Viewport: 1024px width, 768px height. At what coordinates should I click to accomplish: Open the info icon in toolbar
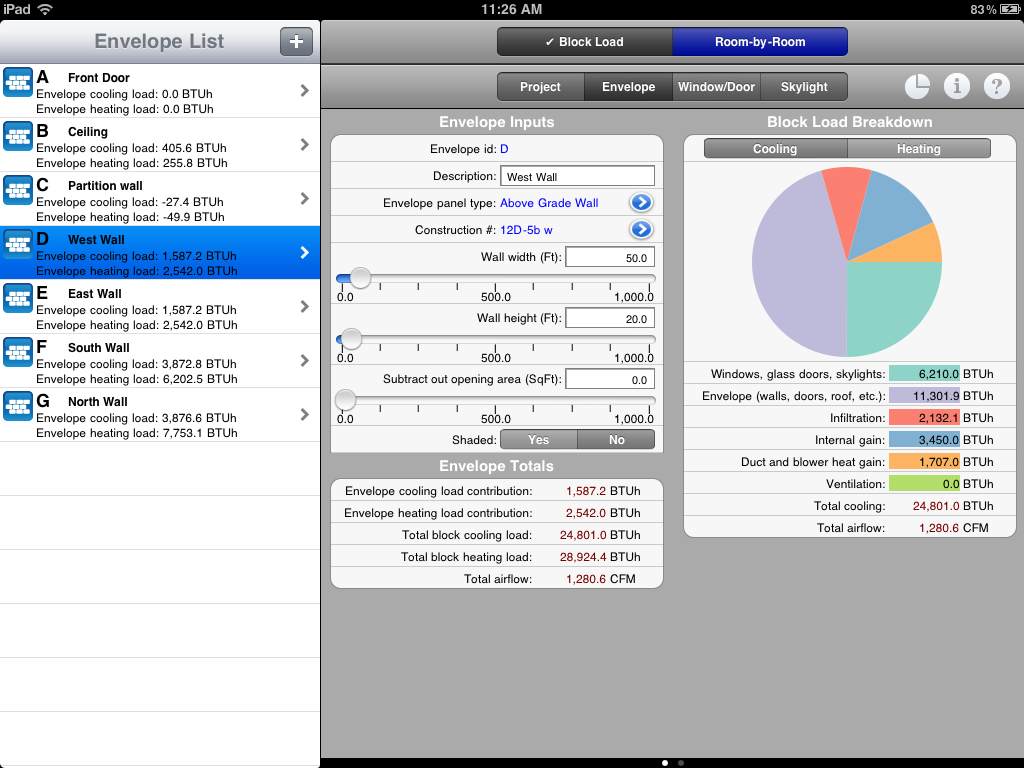(957, 87)
